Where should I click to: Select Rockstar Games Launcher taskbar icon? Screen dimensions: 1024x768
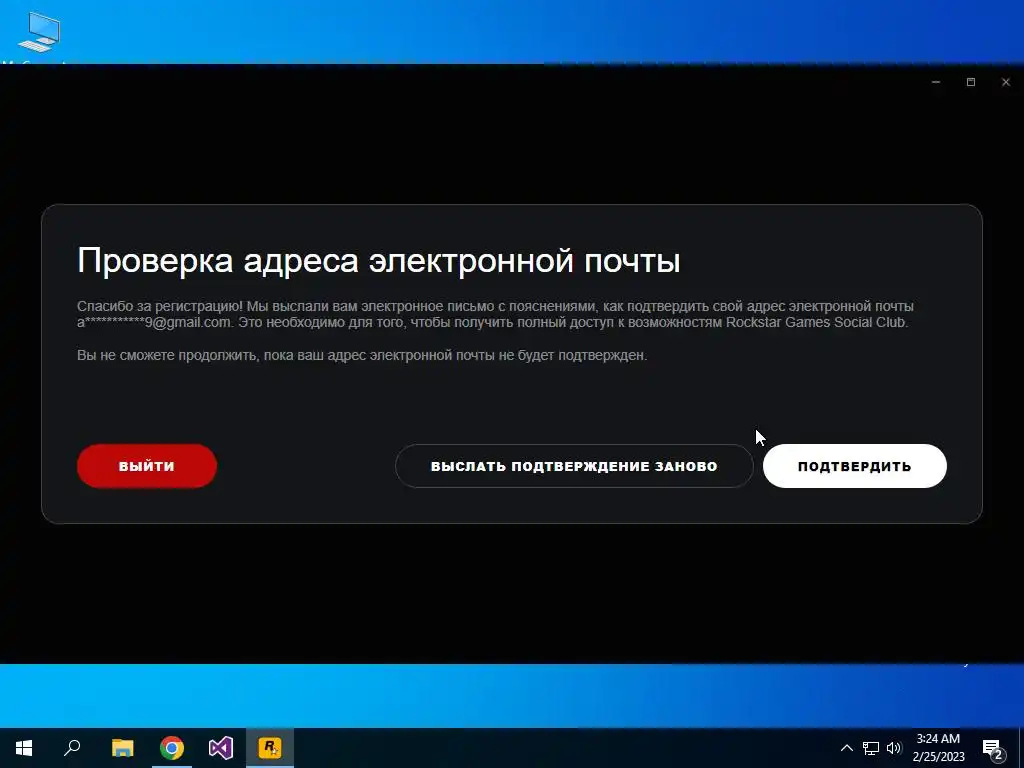270,748
